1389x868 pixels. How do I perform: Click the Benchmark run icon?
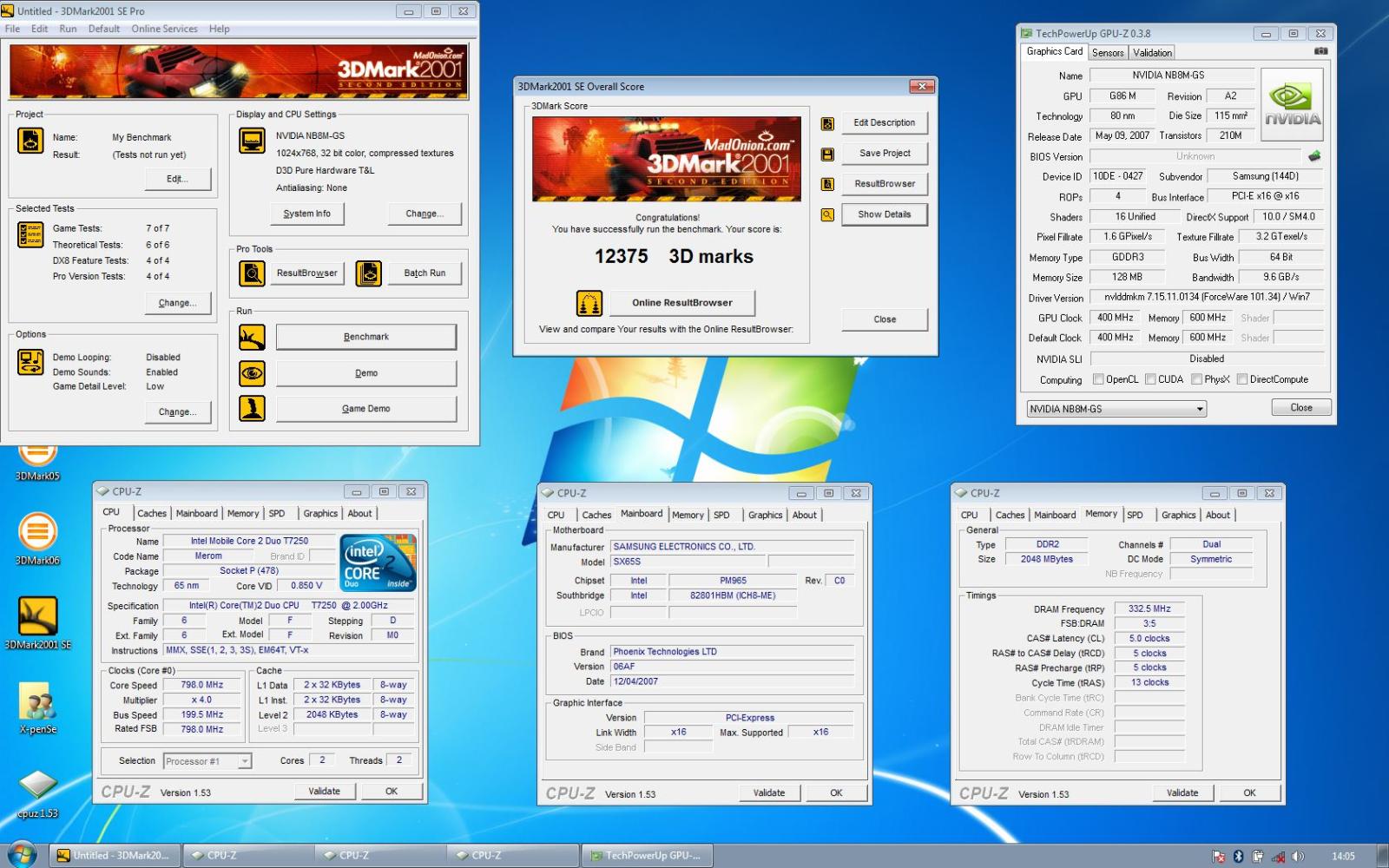(x=253, y=337)
